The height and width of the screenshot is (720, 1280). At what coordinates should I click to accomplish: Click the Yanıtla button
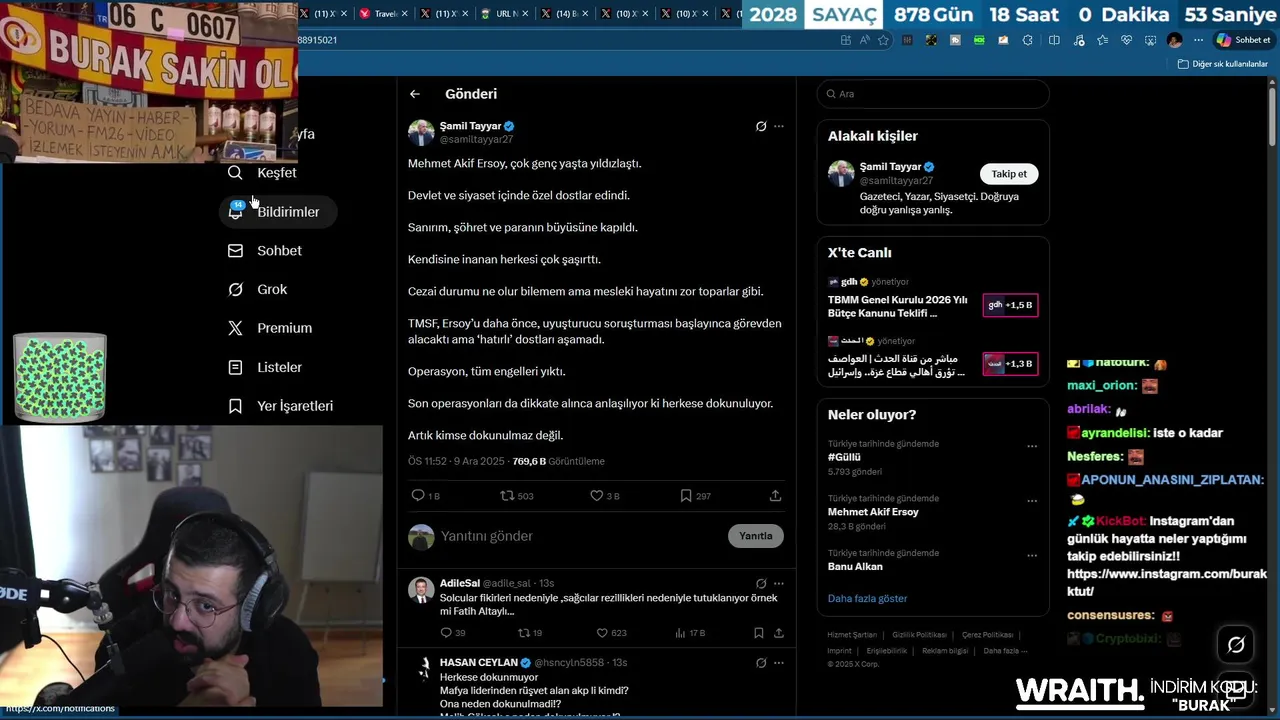756,536
